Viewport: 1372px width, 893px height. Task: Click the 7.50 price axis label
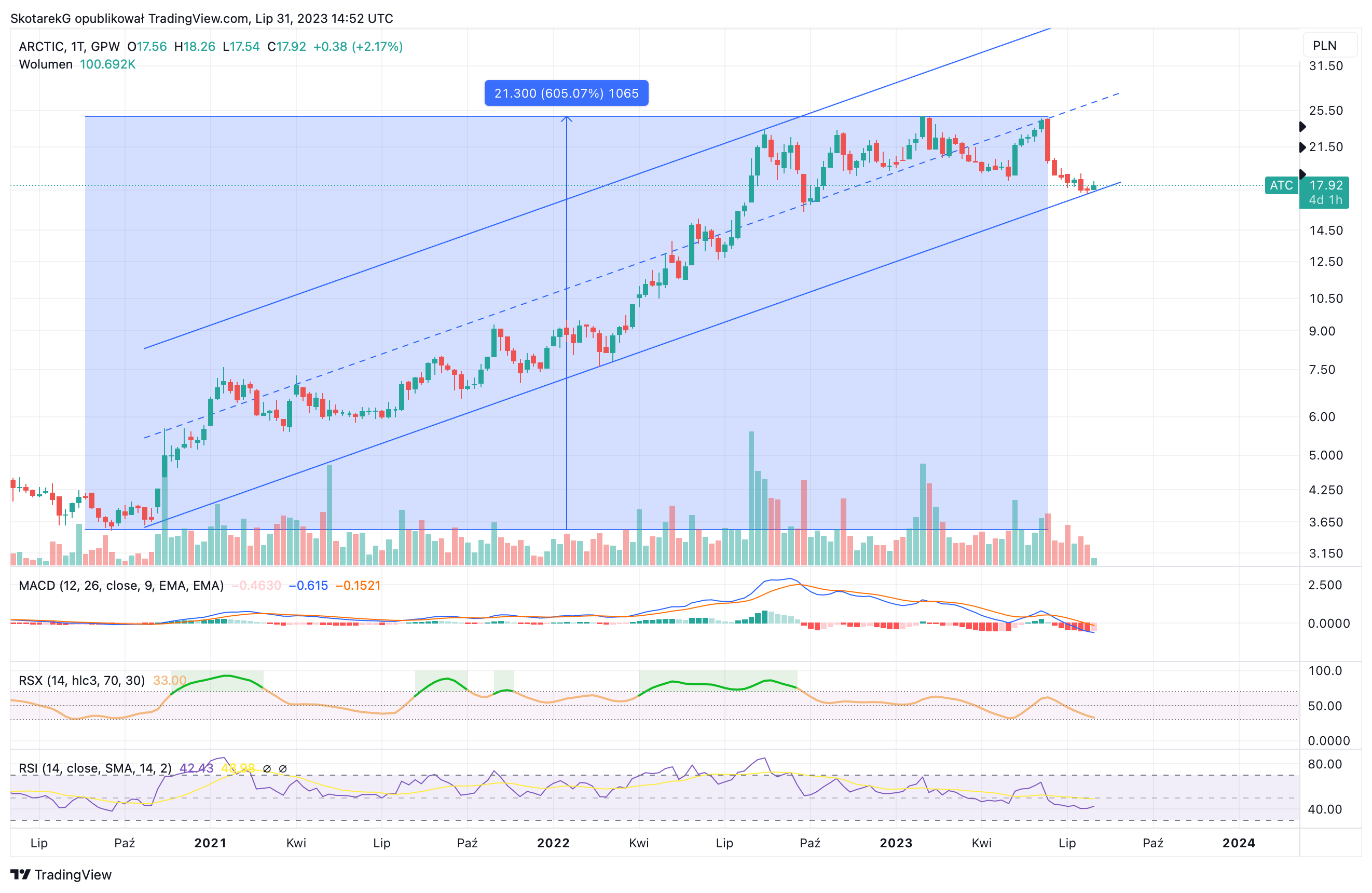click(1322, 369)
